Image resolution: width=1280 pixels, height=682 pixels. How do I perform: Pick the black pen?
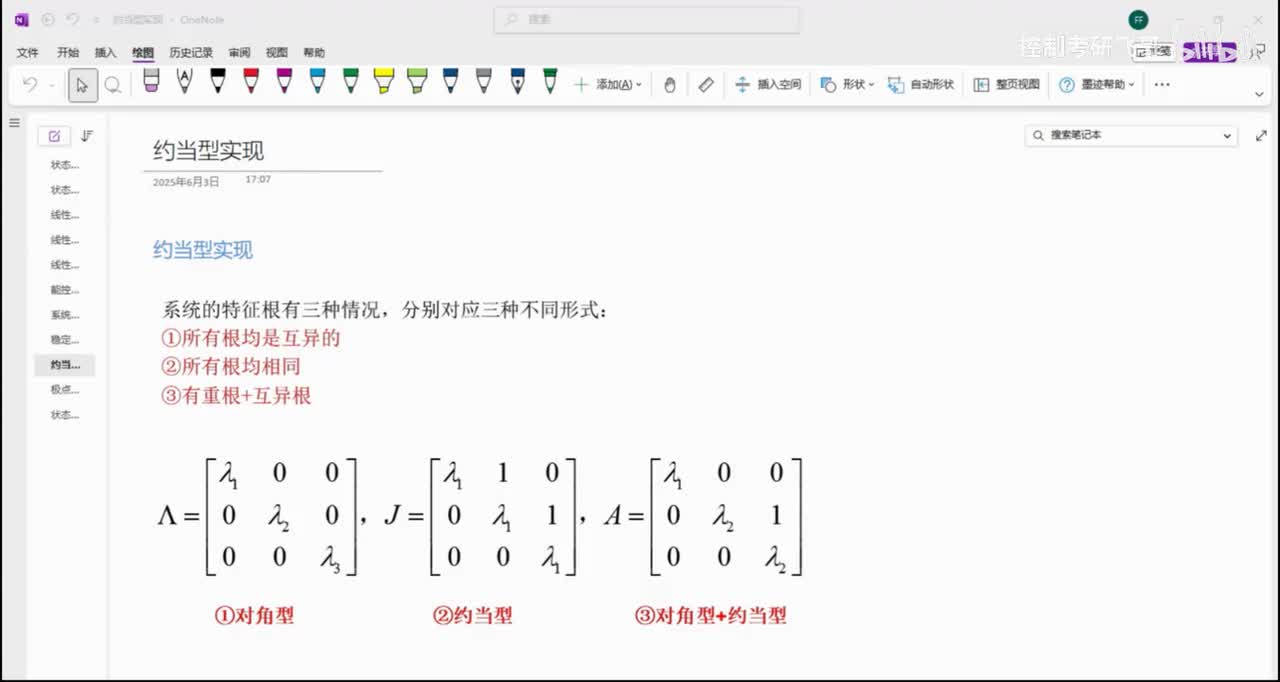[x=218, y=81]
